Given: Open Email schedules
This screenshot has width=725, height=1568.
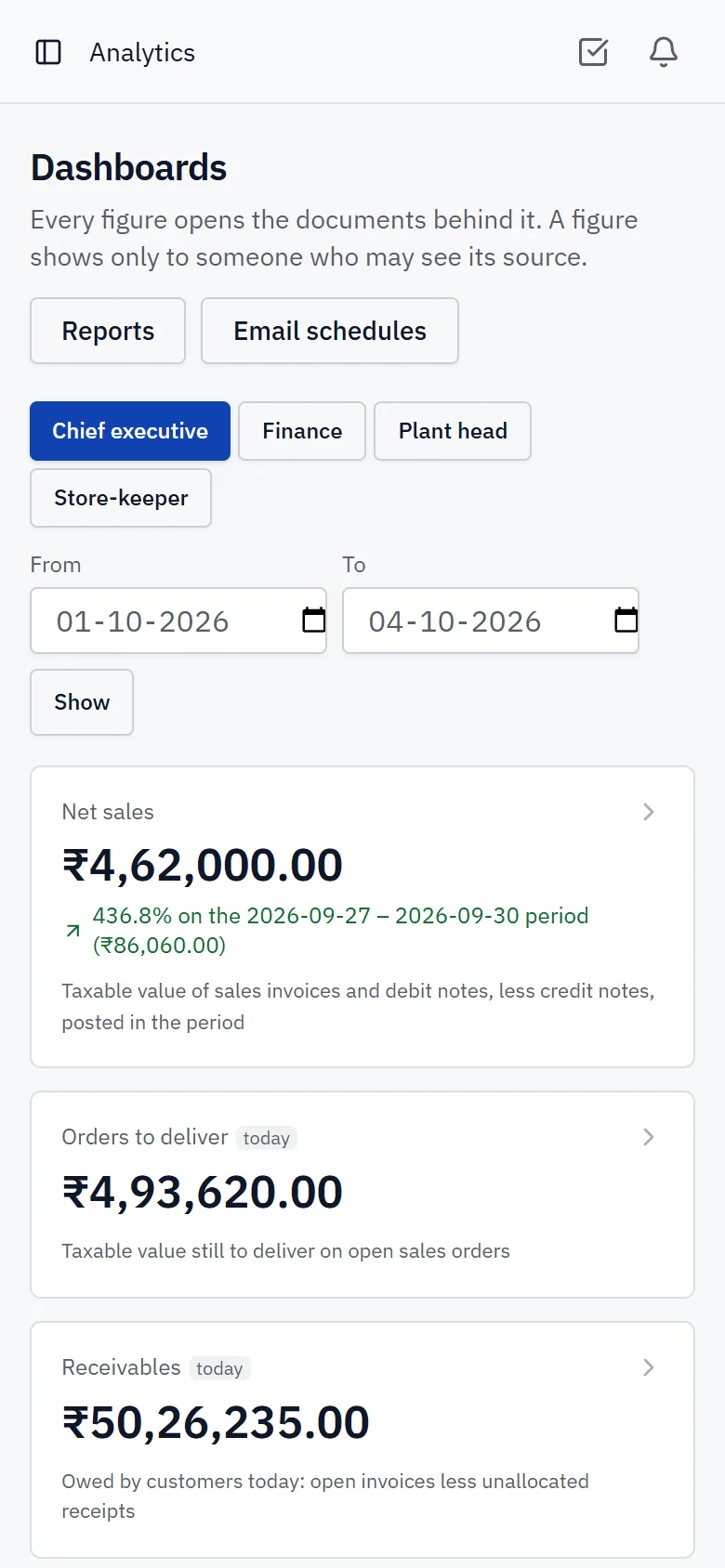Looking at the screenshot, I should [330, 331].
